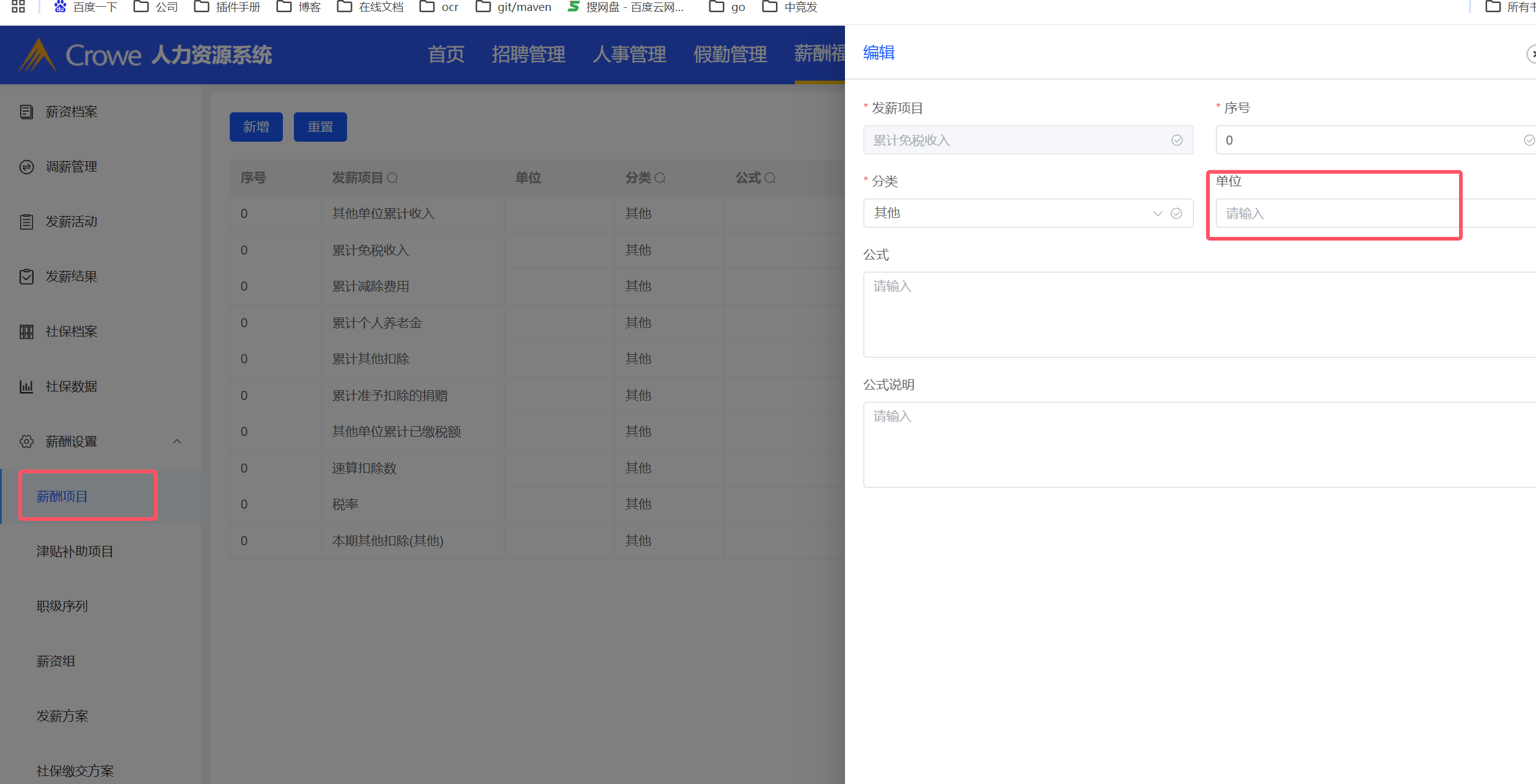Collapse the 薪酬设置 menu chevron
Image resolution: width=1536 pixels, height=784 pixels.
(177, 441)
